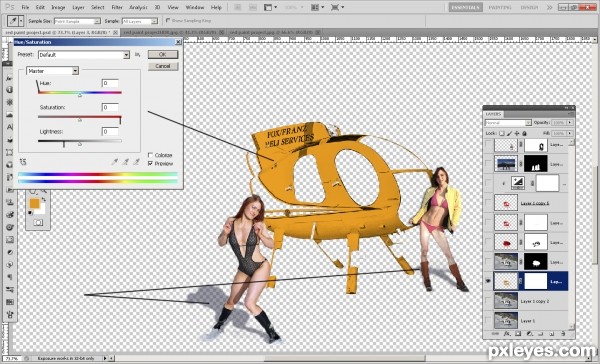Select the Subtract from Sample eyedropper
The image size is (600, 364).
(x=136, y=162)
